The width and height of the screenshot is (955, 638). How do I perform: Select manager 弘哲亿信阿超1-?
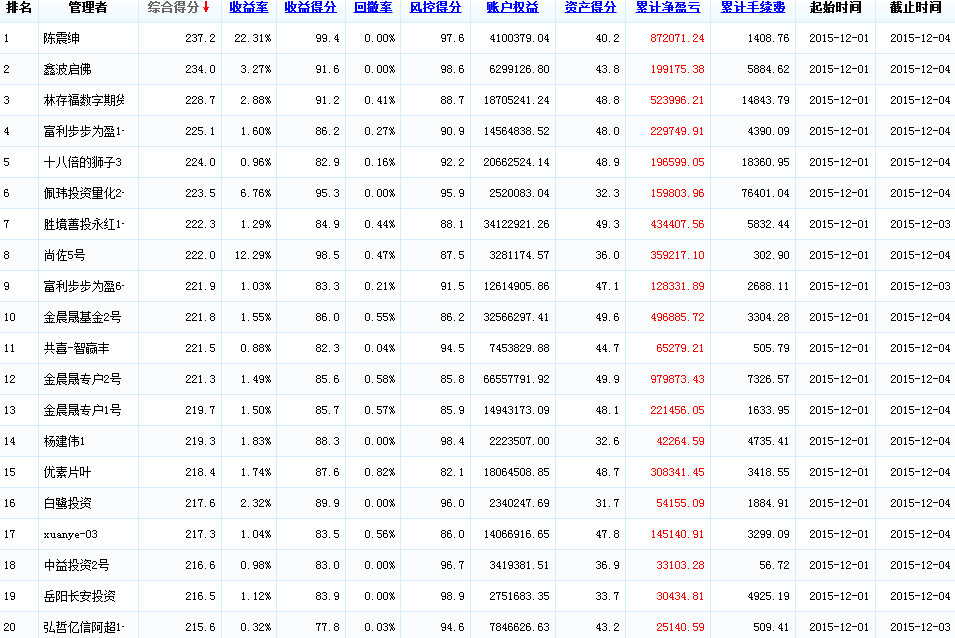point(84,628)
